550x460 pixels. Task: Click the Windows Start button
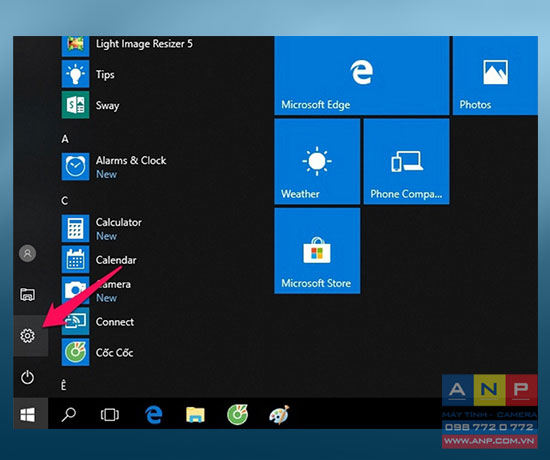tap(27, 415)
